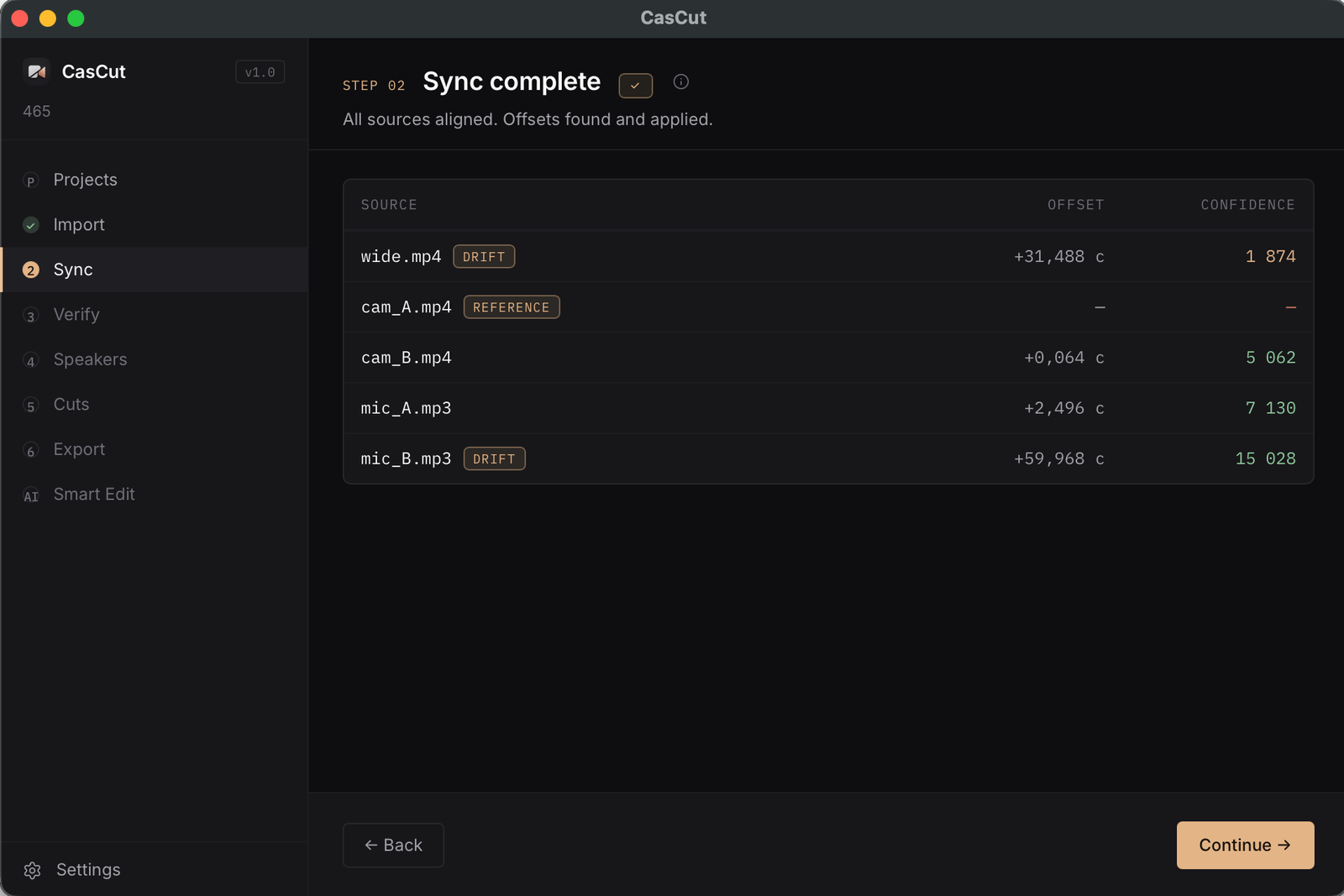Click the CasCut camera logo icon

coord(37,71)
